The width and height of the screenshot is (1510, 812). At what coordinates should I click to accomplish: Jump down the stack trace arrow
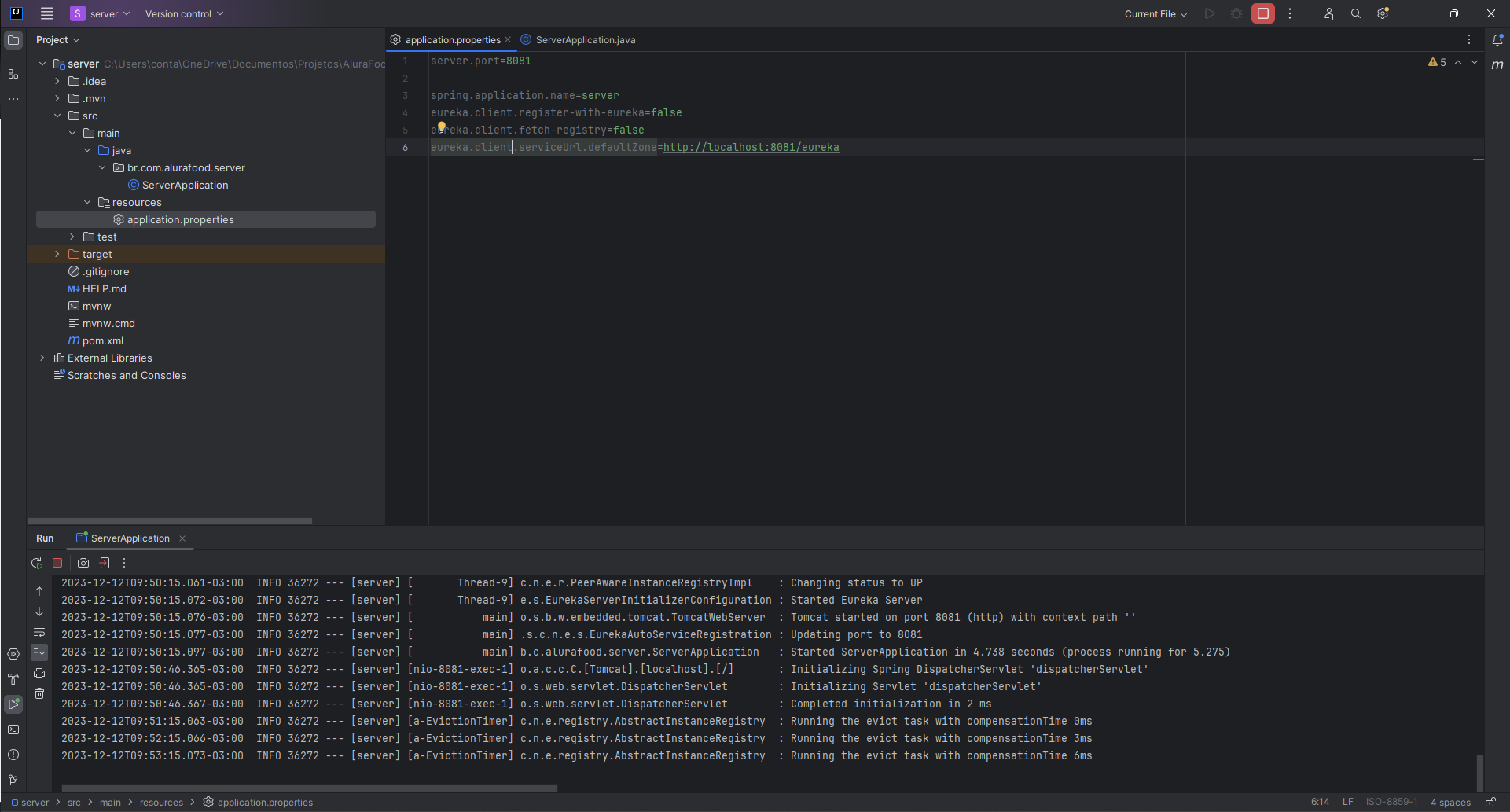39,612
